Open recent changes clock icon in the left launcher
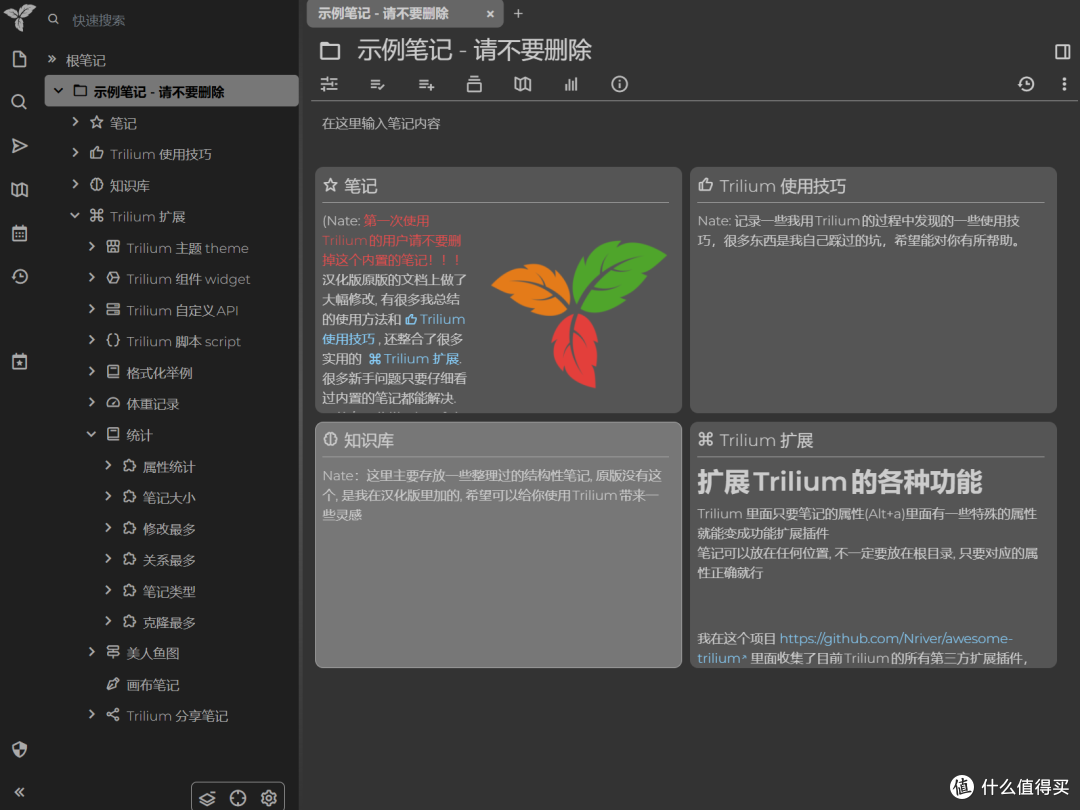The height and width of the screenshot is (810, 1080). (19, 277)
